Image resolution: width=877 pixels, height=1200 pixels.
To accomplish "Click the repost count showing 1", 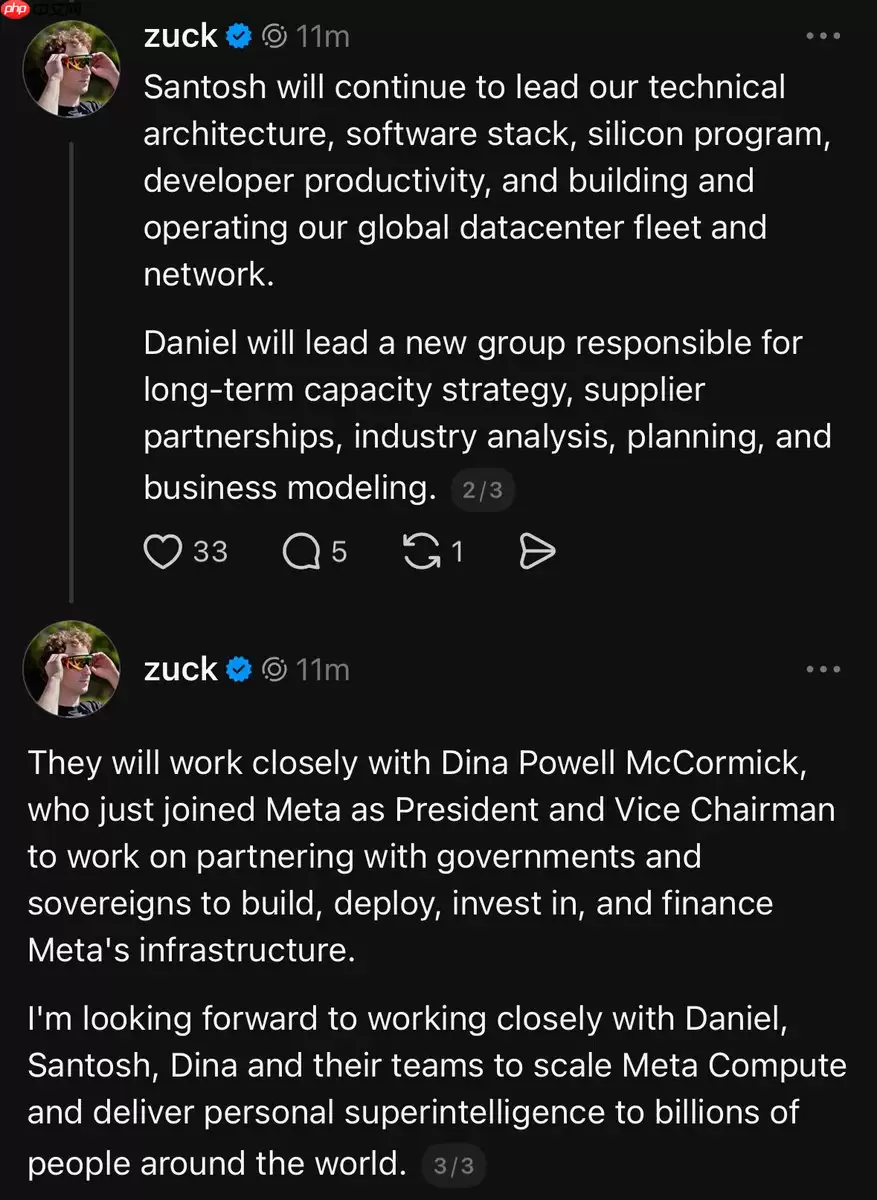I will (456, 551).
